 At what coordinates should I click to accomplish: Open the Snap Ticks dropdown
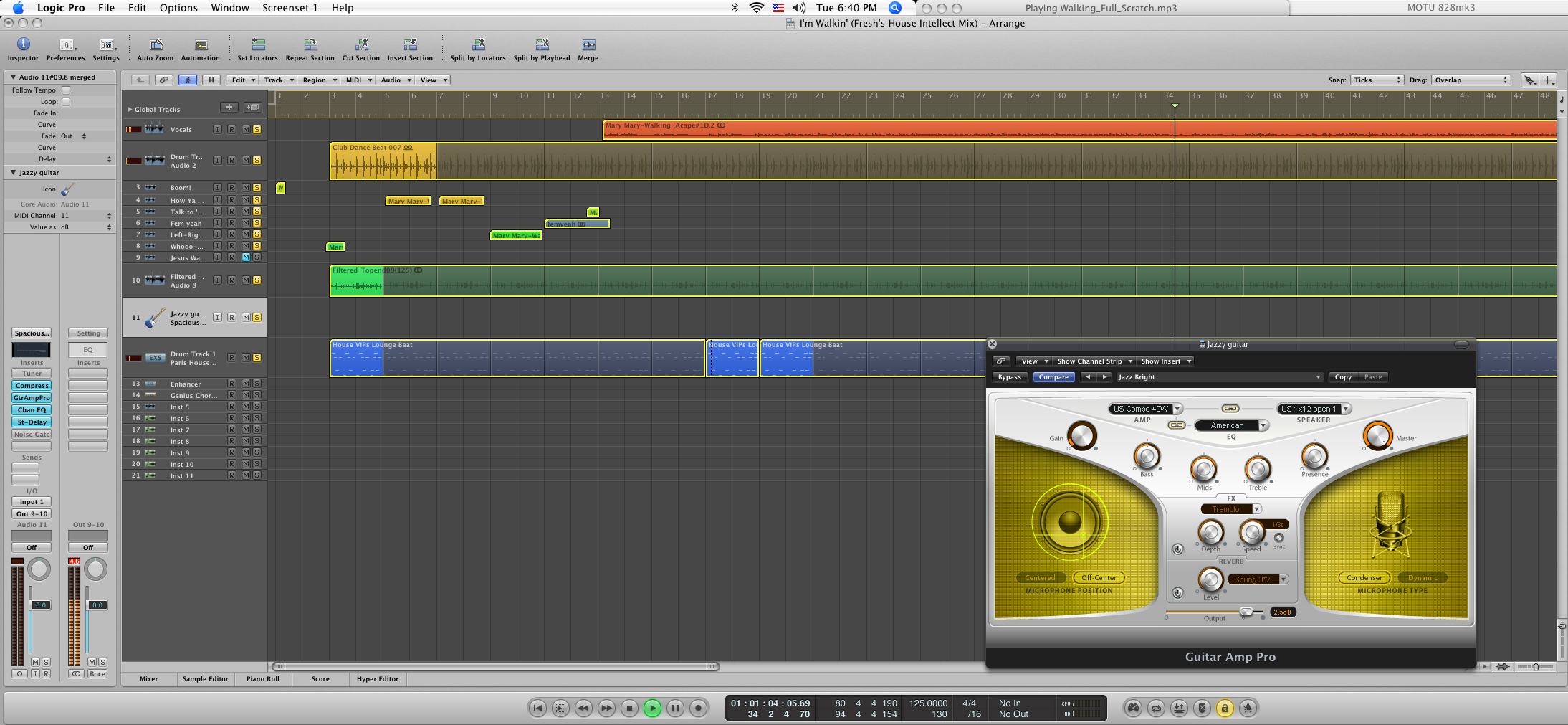(1377, 80)
